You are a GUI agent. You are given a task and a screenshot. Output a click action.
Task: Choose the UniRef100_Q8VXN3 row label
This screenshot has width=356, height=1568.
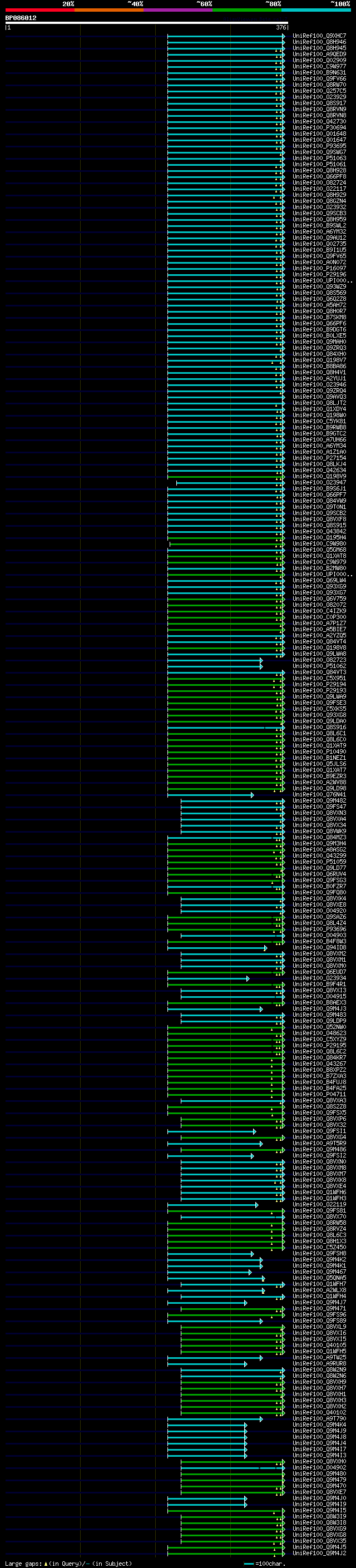pos(319,813)
